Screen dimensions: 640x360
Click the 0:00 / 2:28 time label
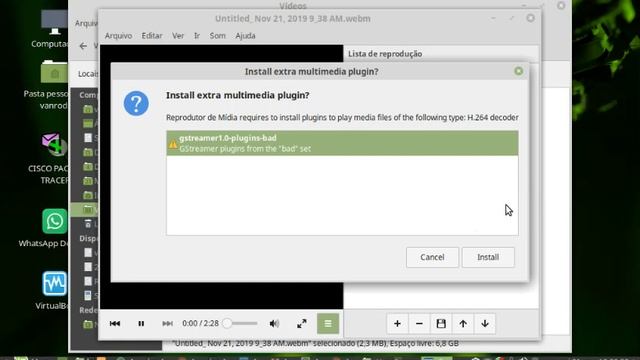(200, 324)
